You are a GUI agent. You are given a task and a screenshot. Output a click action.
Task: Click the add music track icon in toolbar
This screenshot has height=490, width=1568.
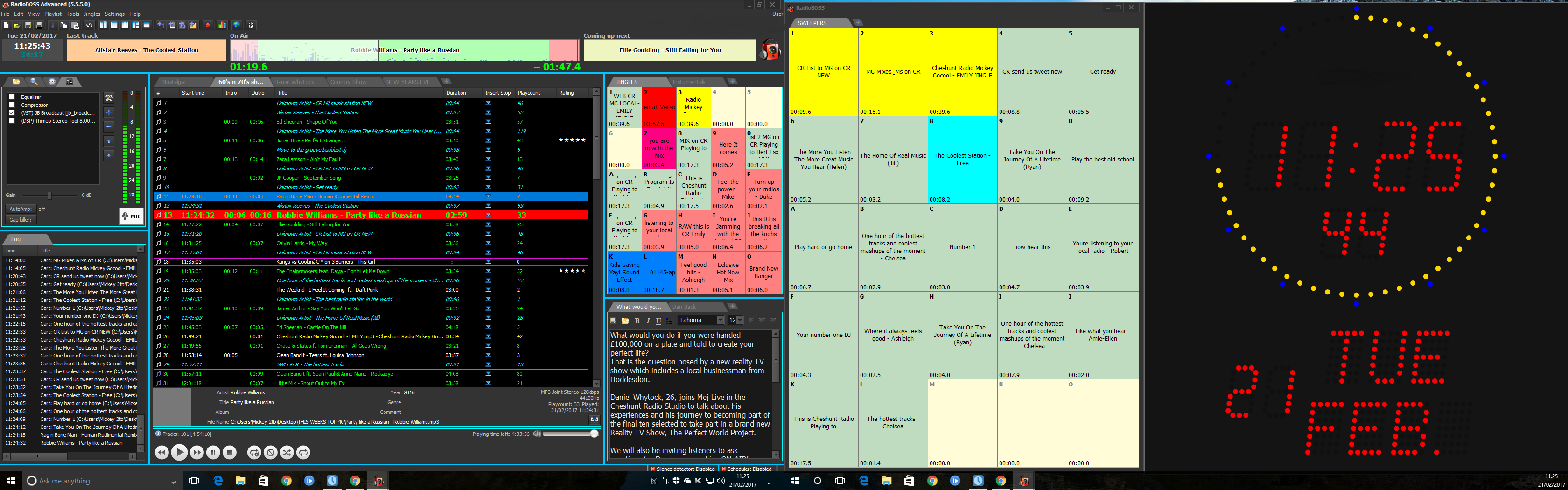click(x=161, y=25)
